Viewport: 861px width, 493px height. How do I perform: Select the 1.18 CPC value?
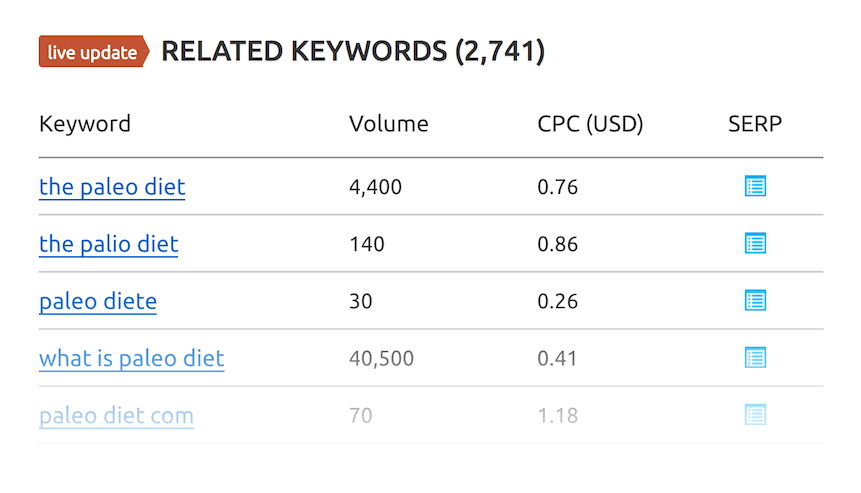(557, 416)
